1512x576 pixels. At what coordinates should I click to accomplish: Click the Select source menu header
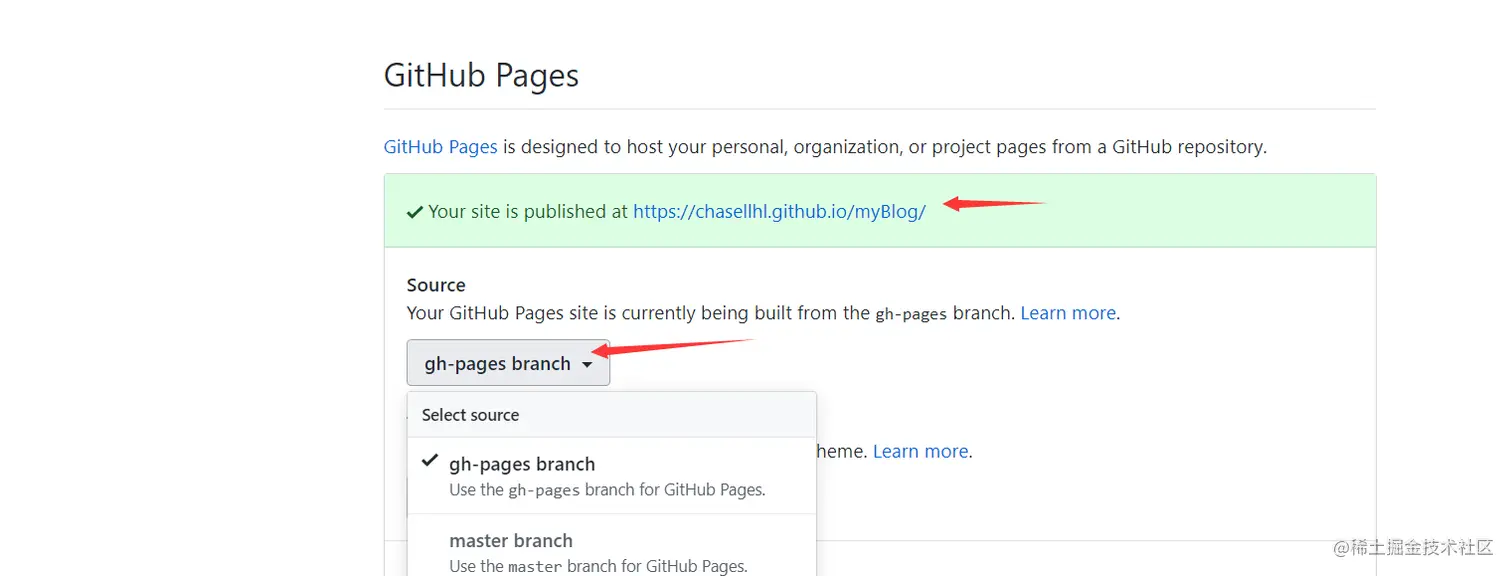[612, 415]
